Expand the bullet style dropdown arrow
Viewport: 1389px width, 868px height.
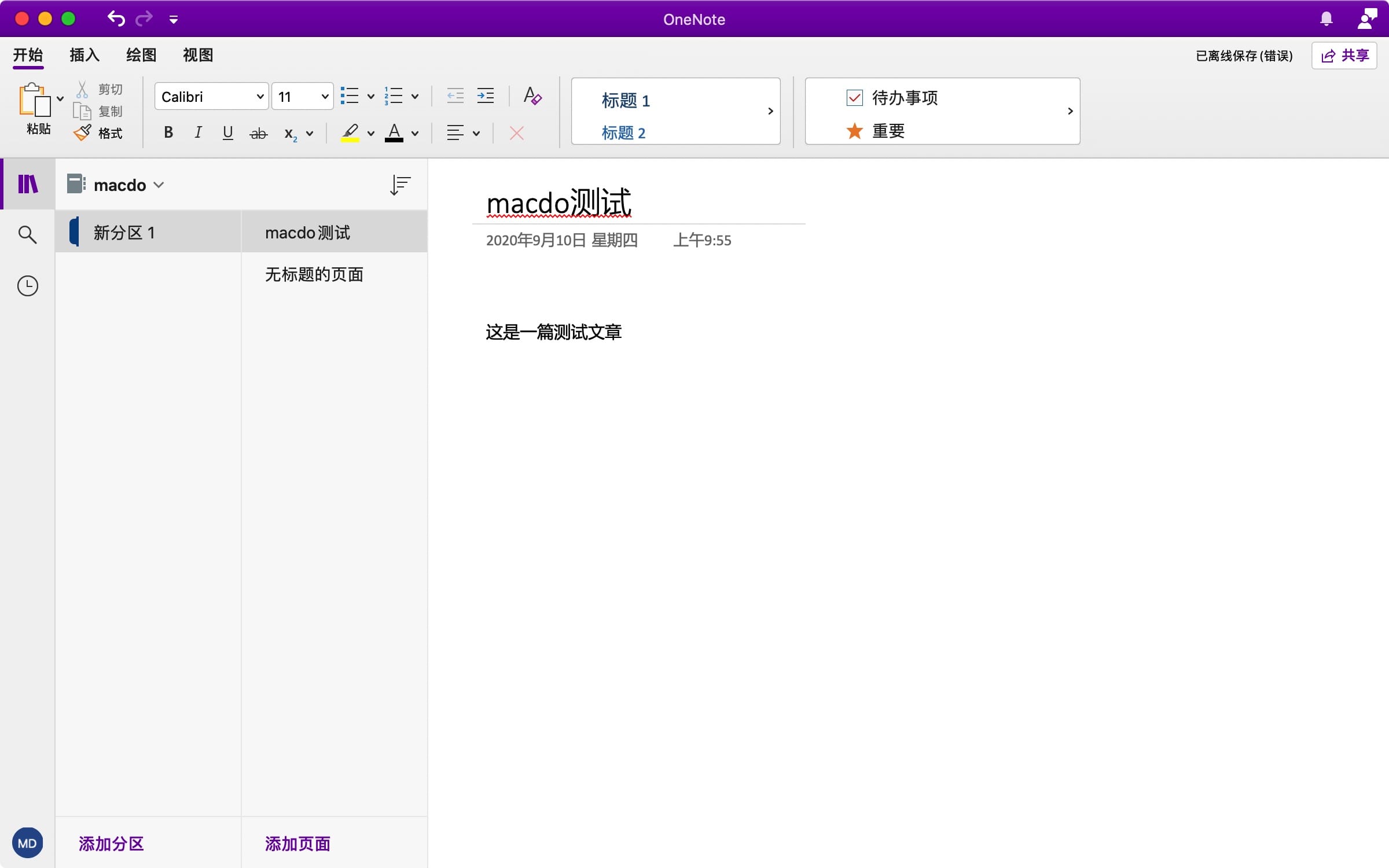tap(371, 97)
